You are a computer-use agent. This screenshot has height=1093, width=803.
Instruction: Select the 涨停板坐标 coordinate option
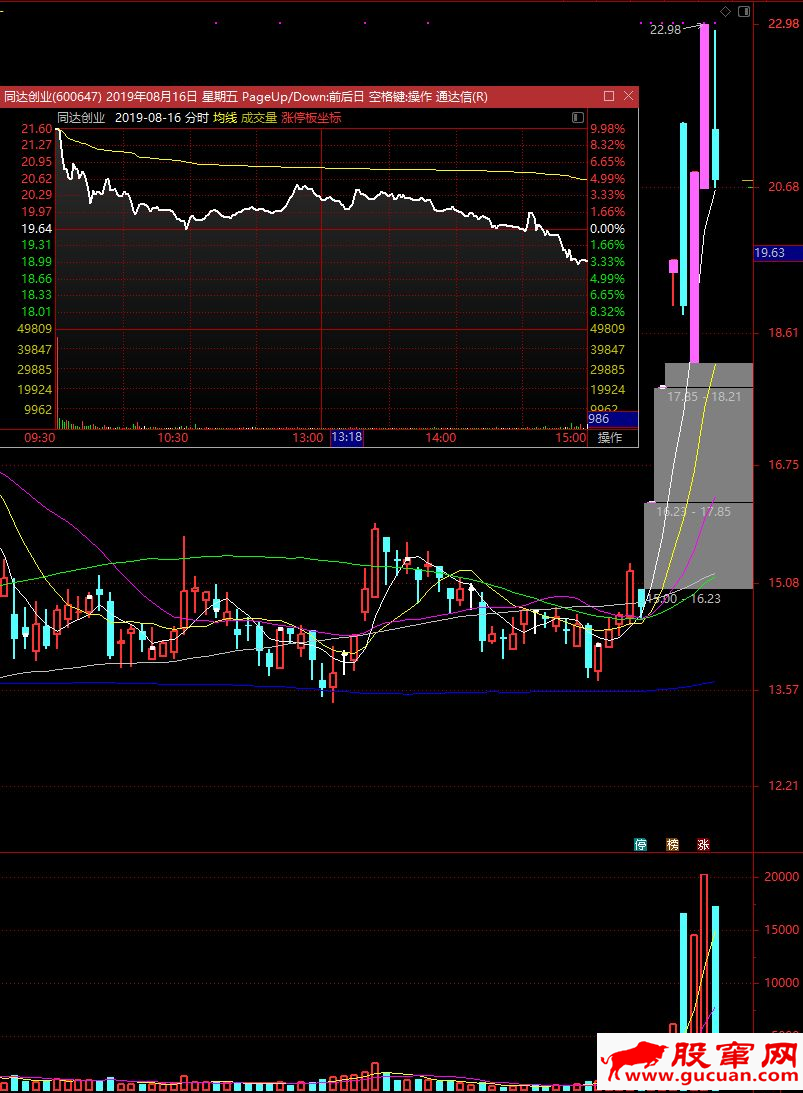pos(311,118)
